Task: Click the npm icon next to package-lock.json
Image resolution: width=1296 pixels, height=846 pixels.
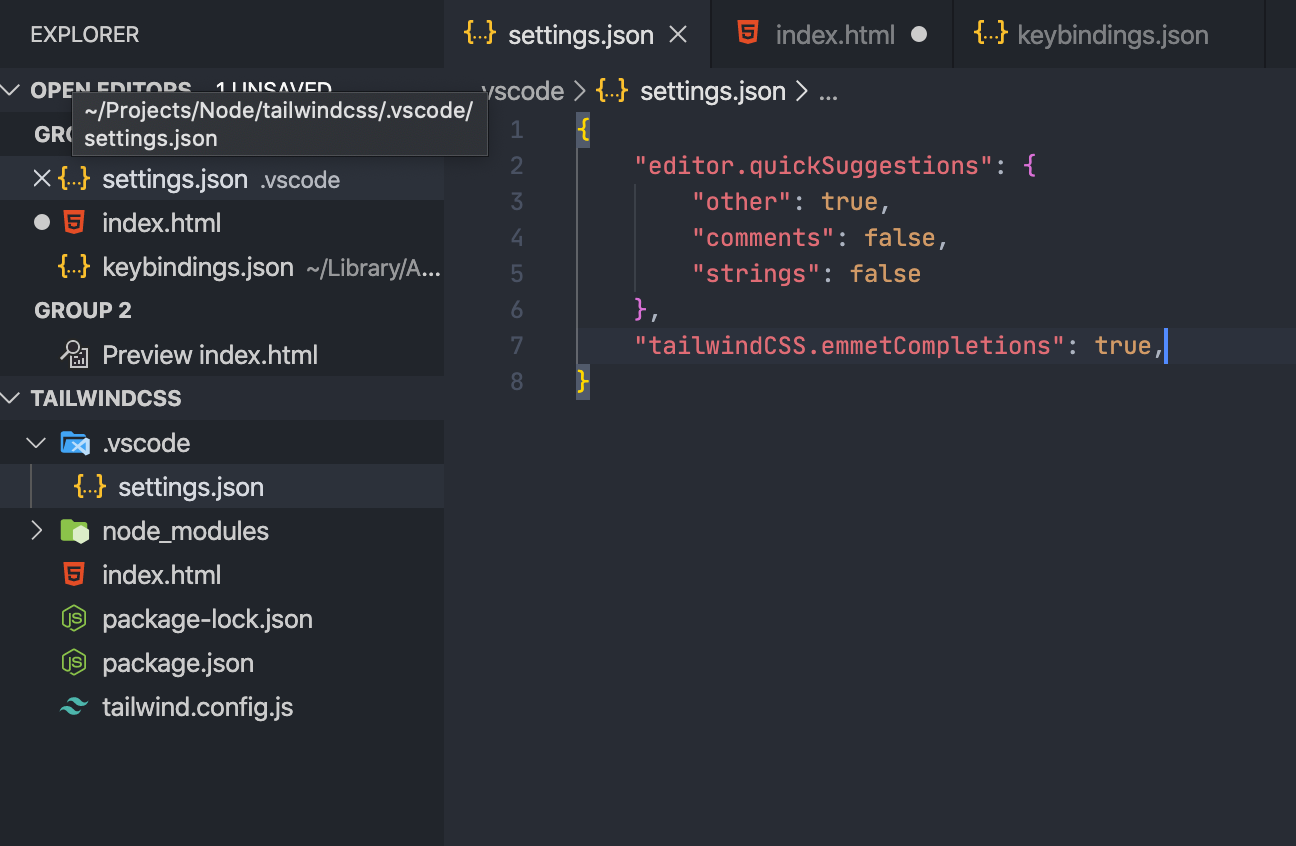Action: (74, 619)
